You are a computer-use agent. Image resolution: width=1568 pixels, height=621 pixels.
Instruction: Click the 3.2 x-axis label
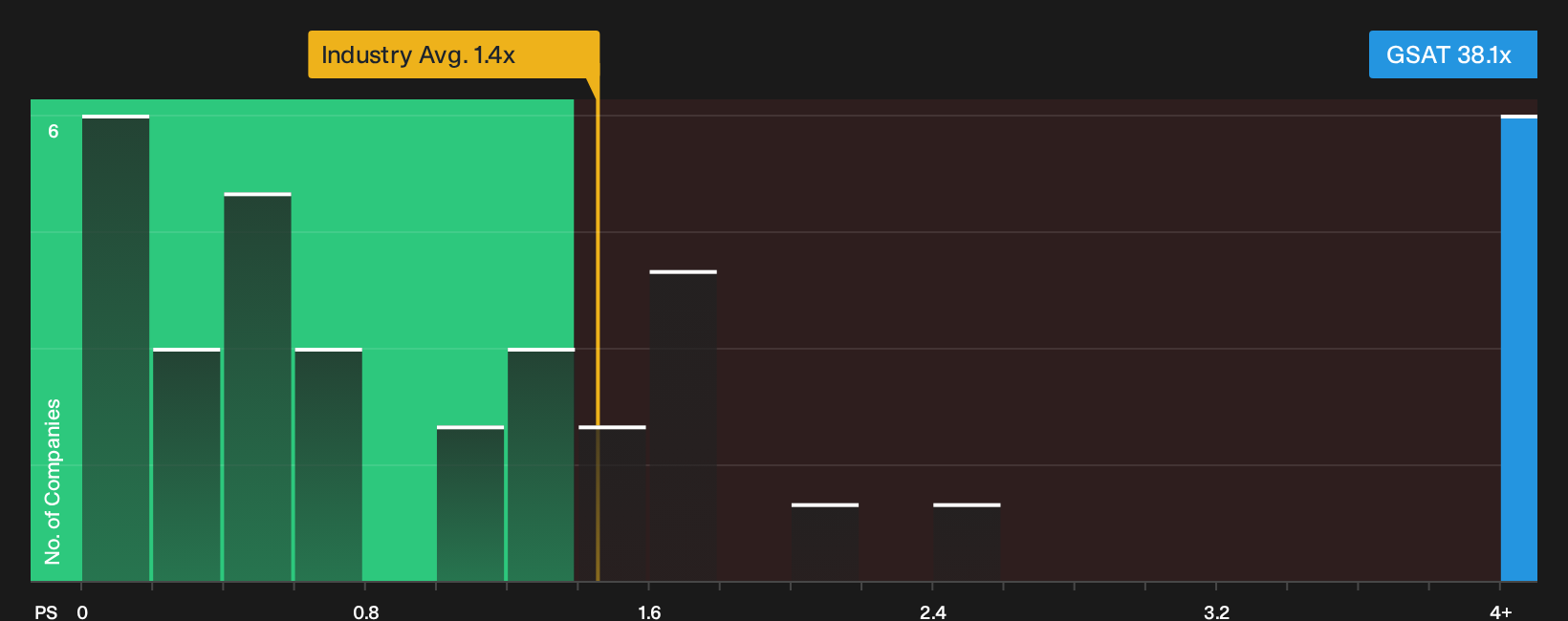pyautogui.click(x=1216, y=611)
